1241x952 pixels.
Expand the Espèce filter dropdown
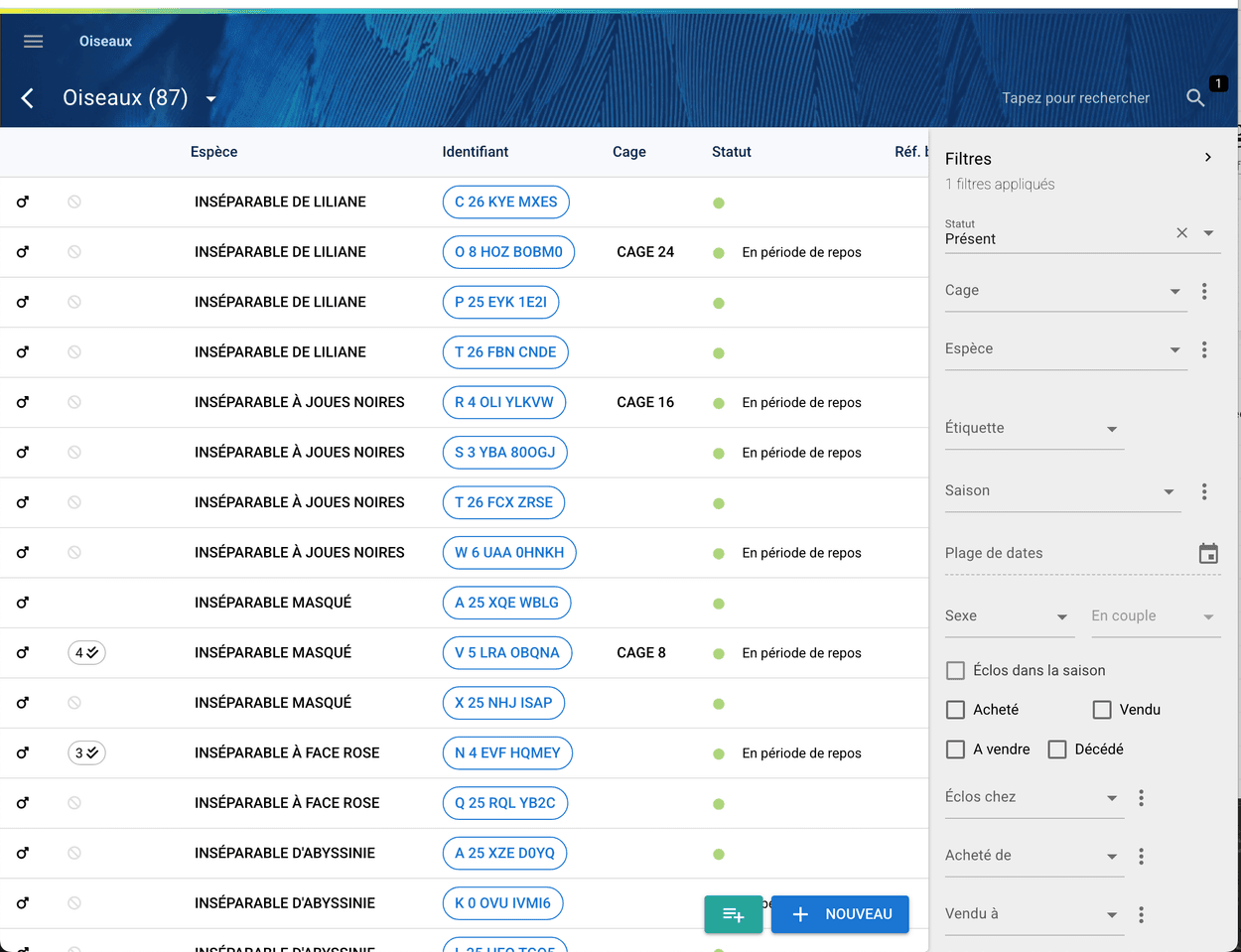[x=1174, y=349]
